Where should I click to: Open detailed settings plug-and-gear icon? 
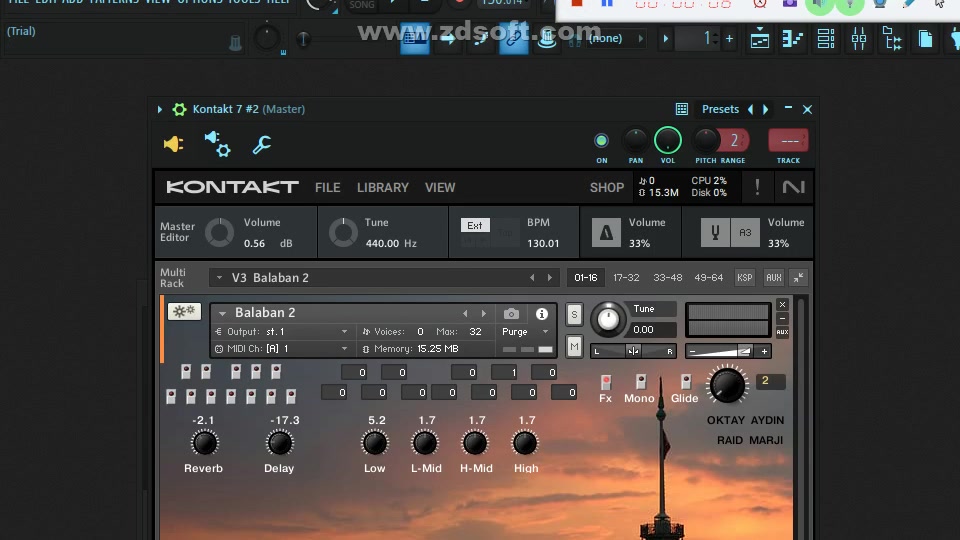(217, 144)
